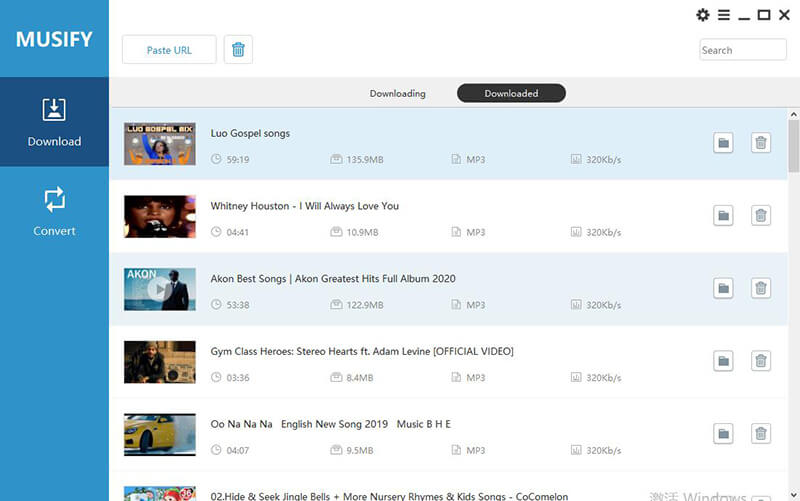Click the list's vertical scrollbar thumb
800x501 pixels.
click(x=793, y=146)
